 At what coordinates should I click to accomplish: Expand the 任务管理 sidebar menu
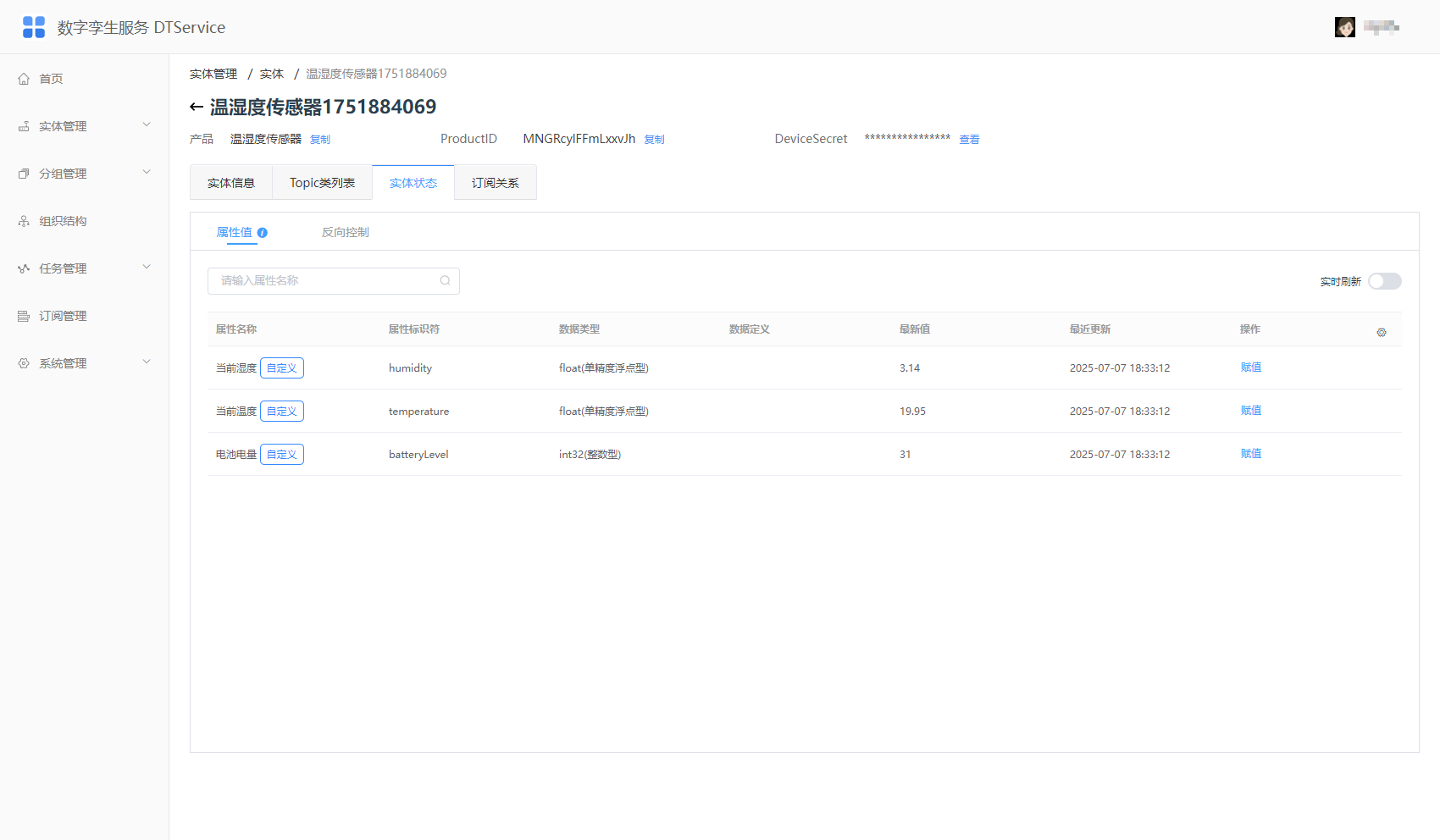[84, 268]
